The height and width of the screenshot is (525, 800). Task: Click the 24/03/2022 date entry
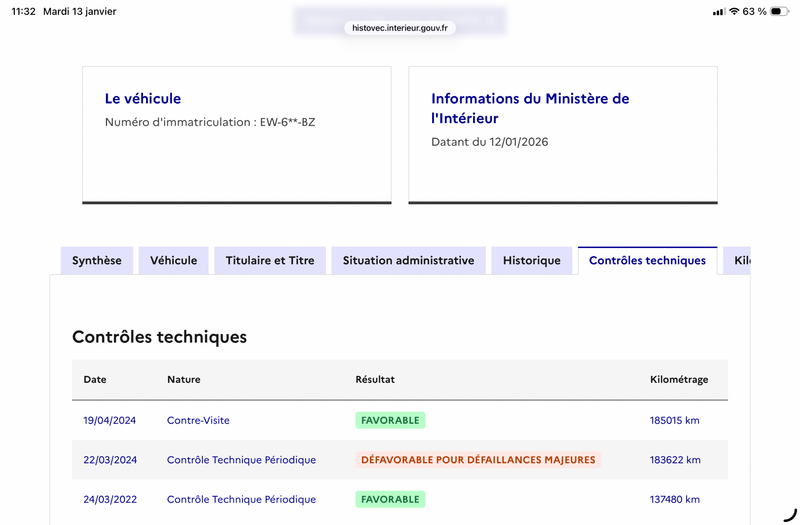point(110,499)
